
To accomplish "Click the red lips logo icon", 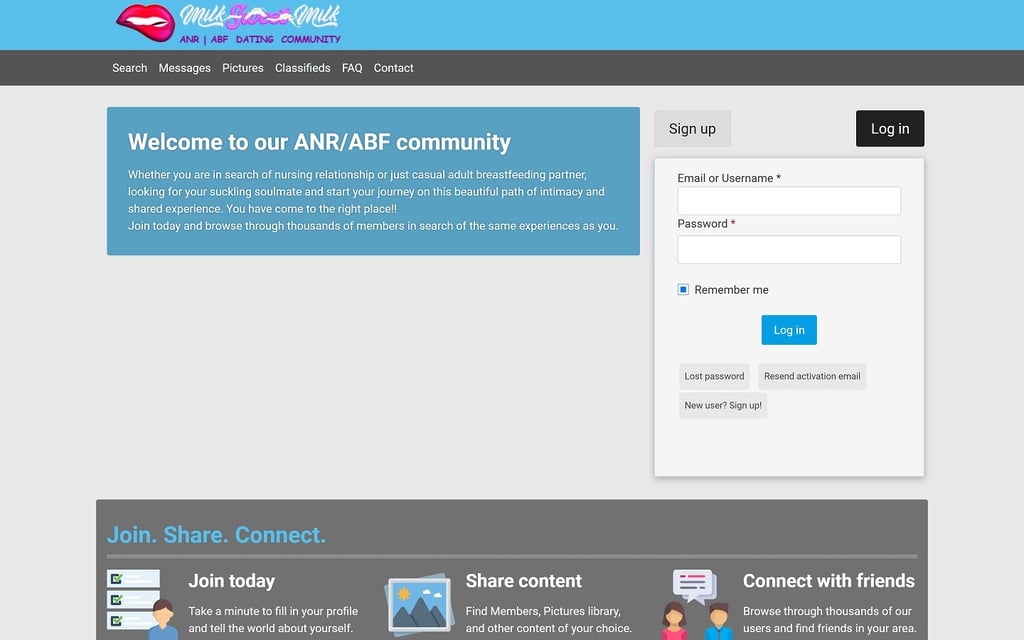I will pyautogui.click(x=145, y=23).
